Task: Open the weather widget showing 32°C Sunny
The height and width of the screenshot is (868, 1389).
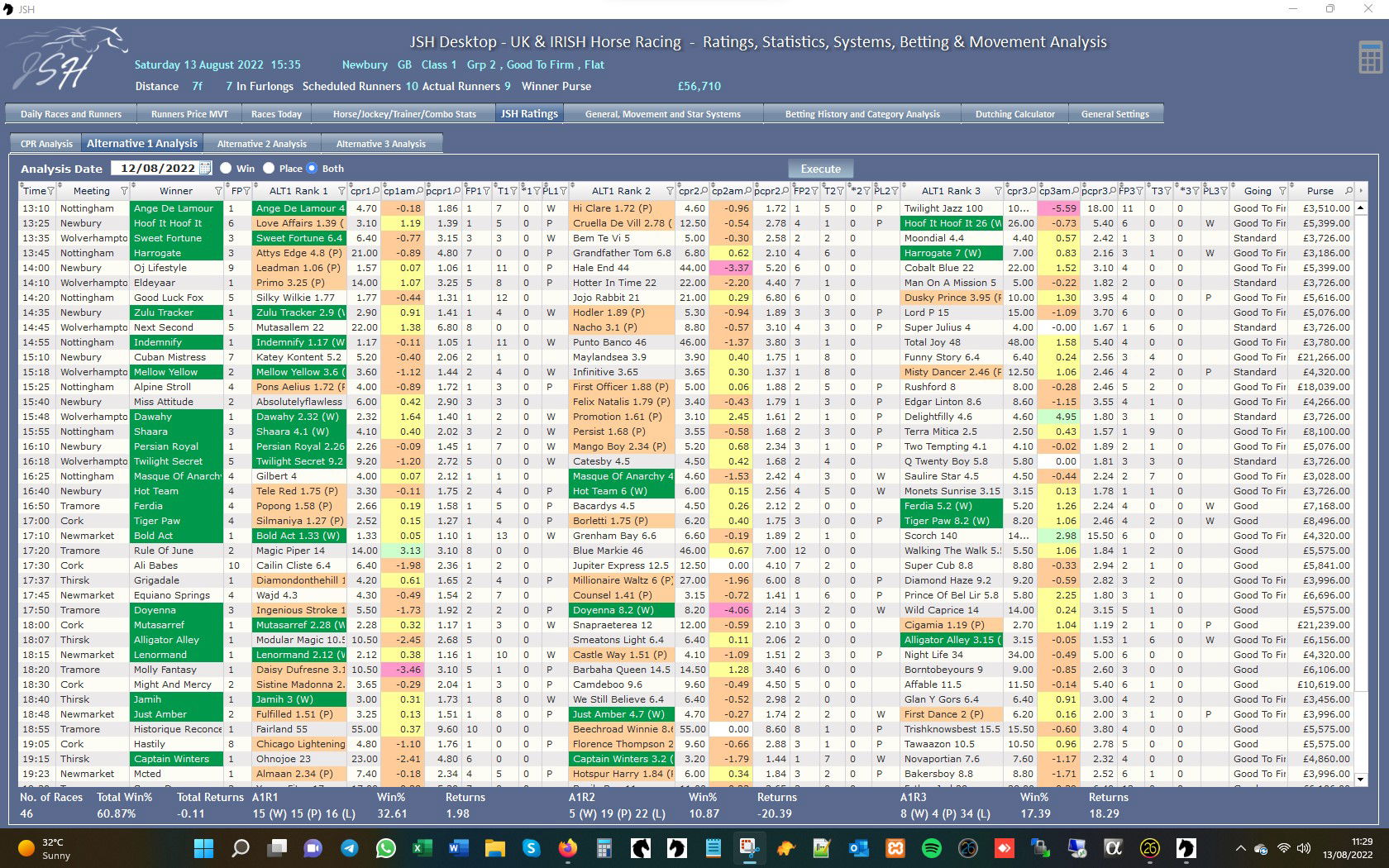Action: pyautogui.click(x=45, y=848)
